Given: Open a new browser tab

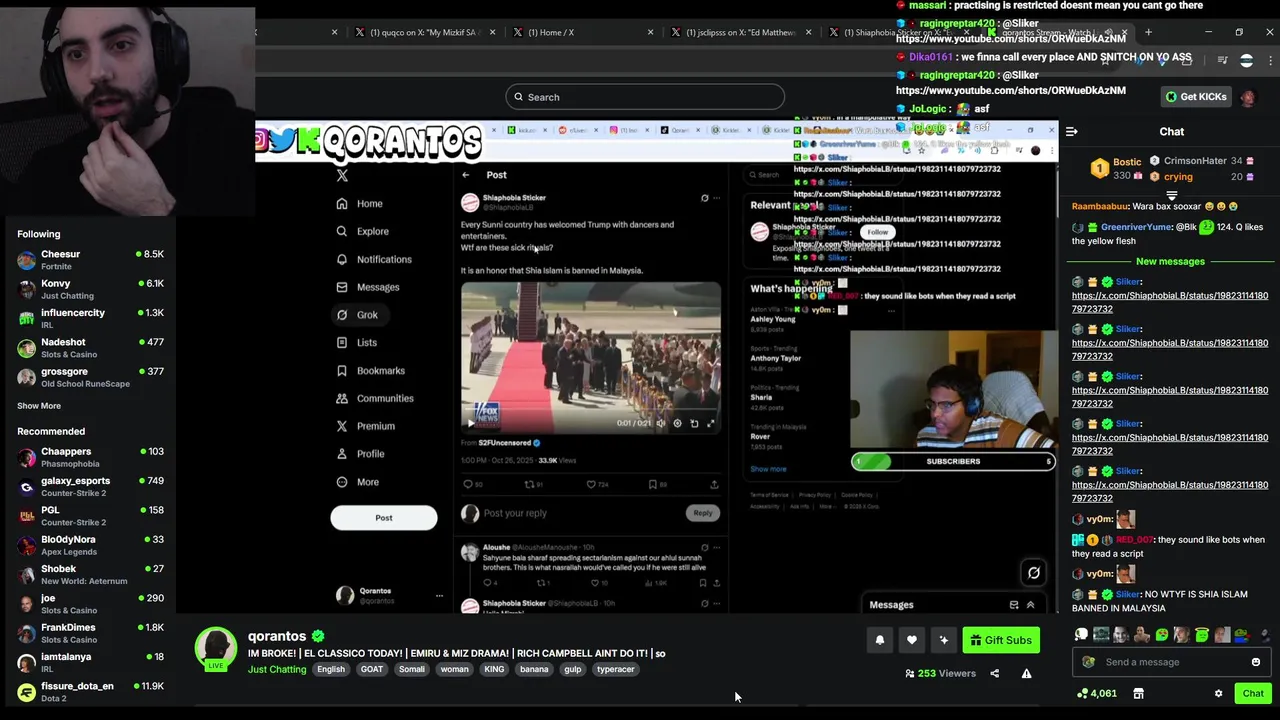Looking at the screenshot, I should 1148,32.
